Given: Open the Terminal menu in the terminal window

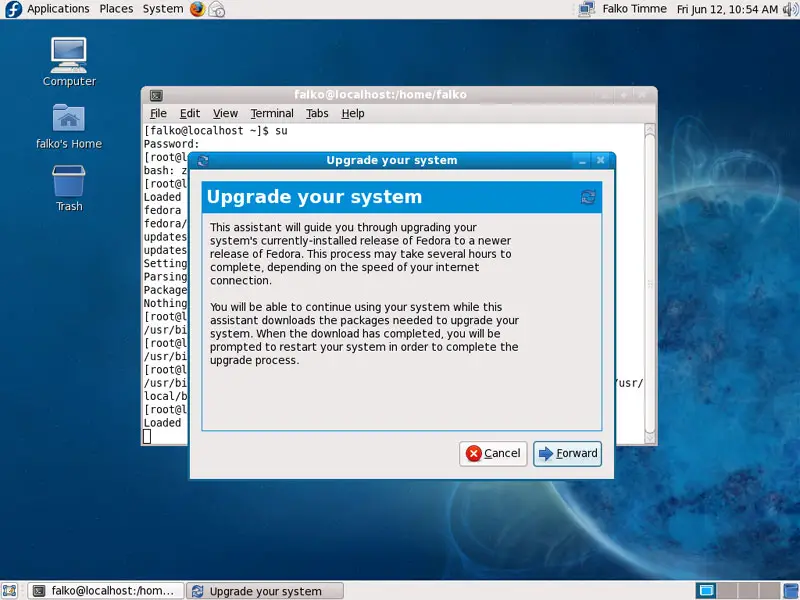Looking at the screenshot, I should [x=272, y=113].
